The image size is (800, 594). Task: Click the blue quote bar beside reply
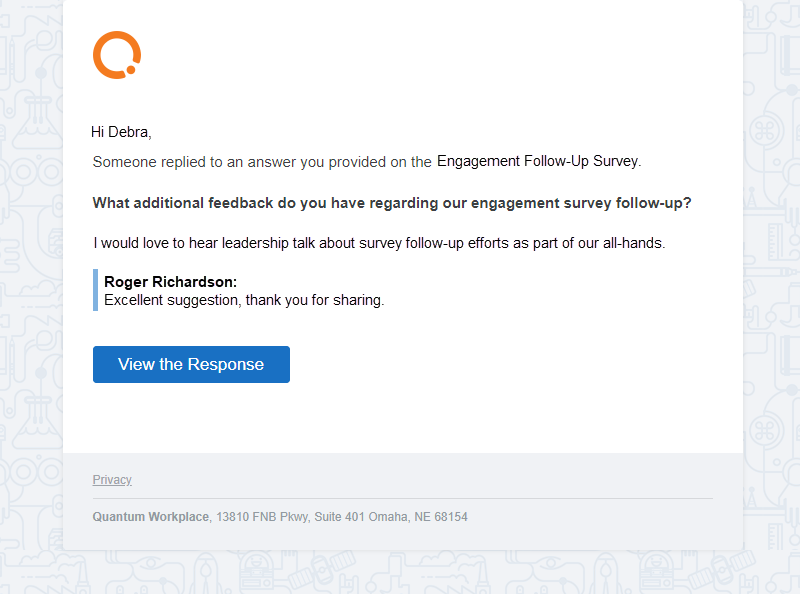[x=95, y=290]
